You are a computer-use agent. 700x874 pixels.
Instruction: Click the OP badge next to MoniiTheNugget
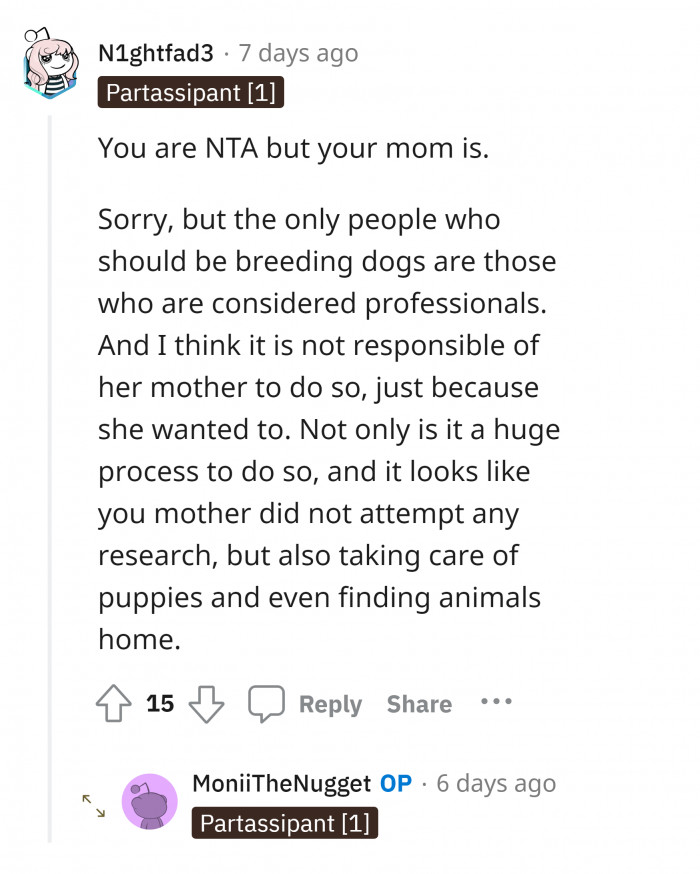[x=398, y=784]
